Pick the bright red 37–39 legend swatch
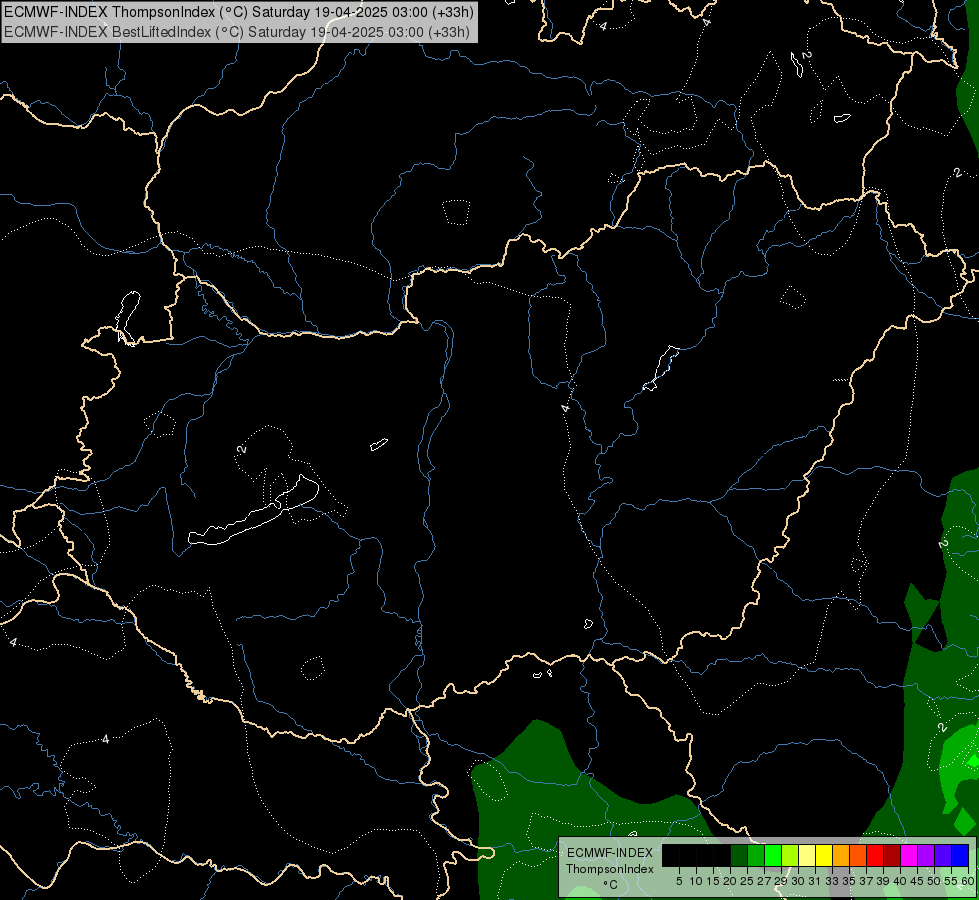 875,855
